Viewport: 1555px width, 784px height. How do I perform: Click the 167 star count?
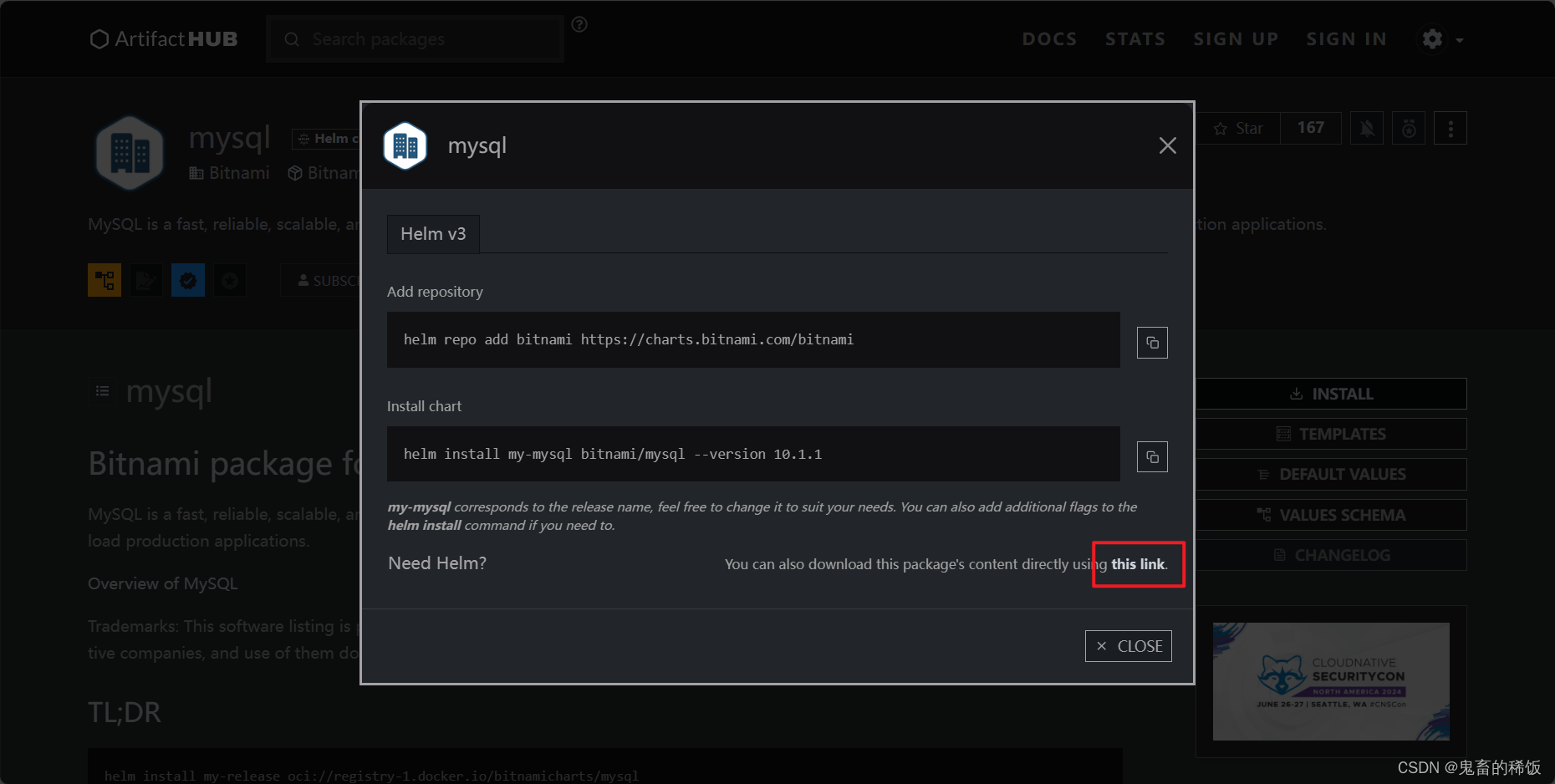[x=1311, y=128]
